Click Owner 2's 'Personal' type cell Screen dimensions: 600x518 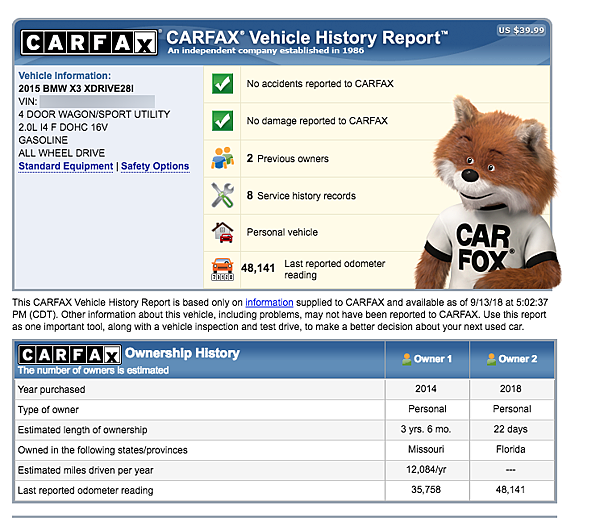coord(512,409)
